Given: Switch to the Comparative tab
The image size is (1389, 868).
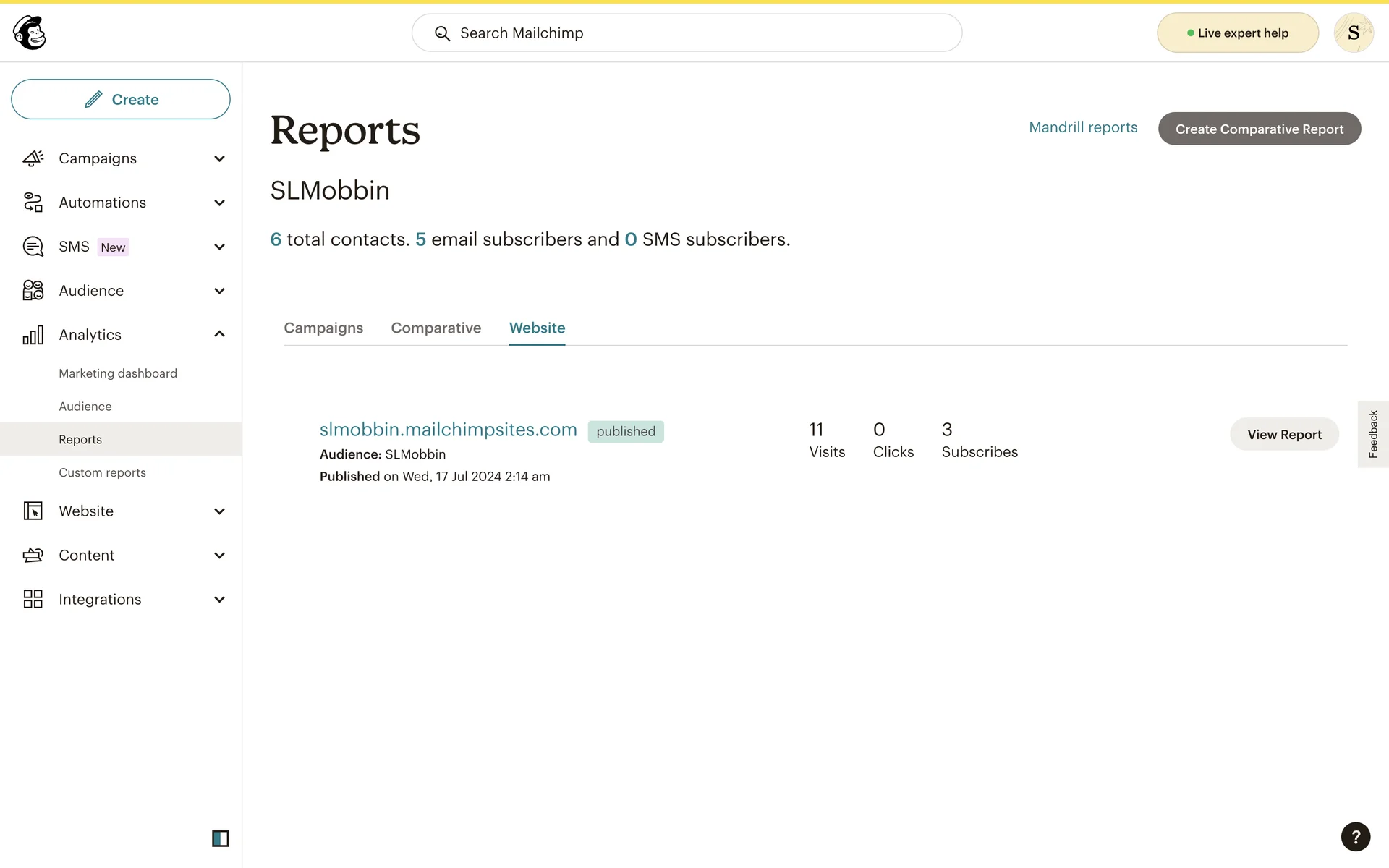Looking at the screenshot, I should [436, 328].
